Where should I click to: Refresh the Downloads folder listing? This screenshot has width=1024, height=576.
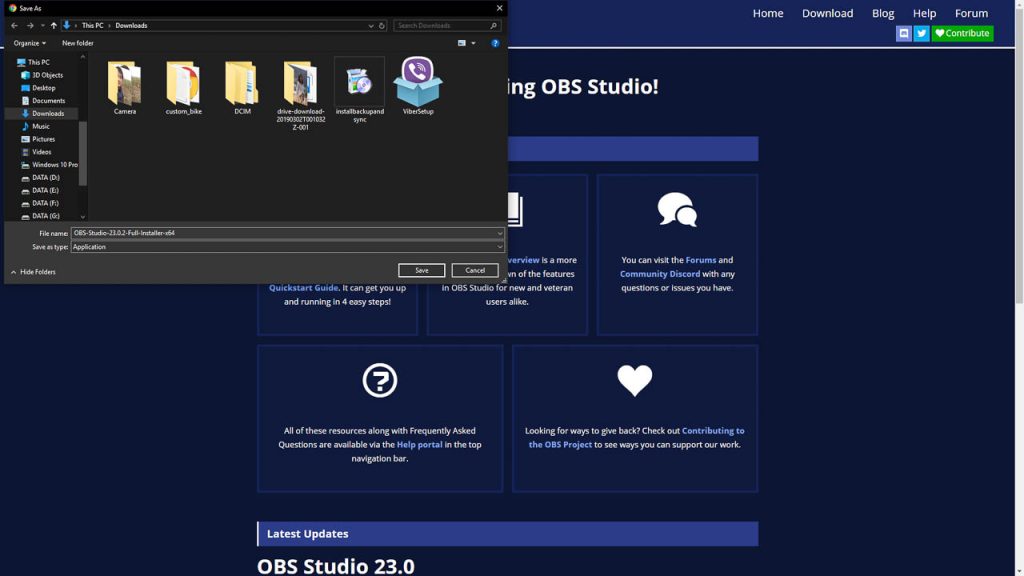click(x=382, y=25)
